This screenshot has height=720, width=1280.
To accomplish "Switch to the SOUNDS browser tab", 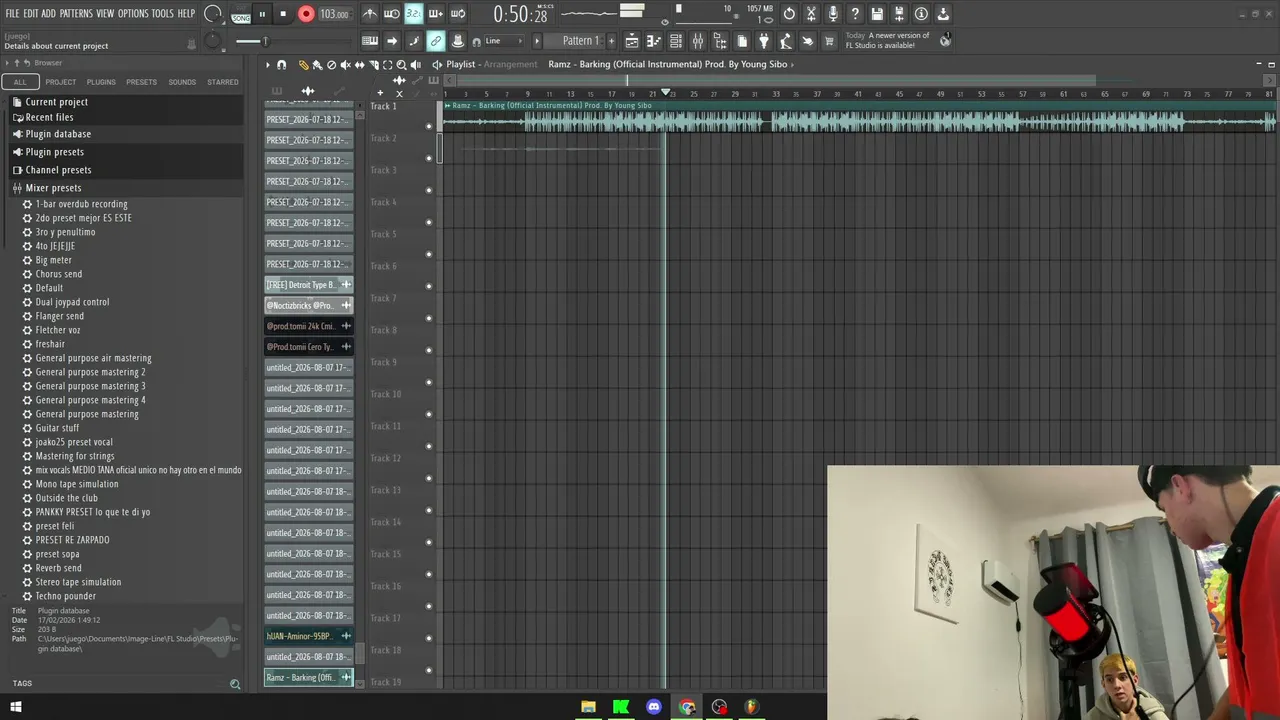I will (182, 82).
